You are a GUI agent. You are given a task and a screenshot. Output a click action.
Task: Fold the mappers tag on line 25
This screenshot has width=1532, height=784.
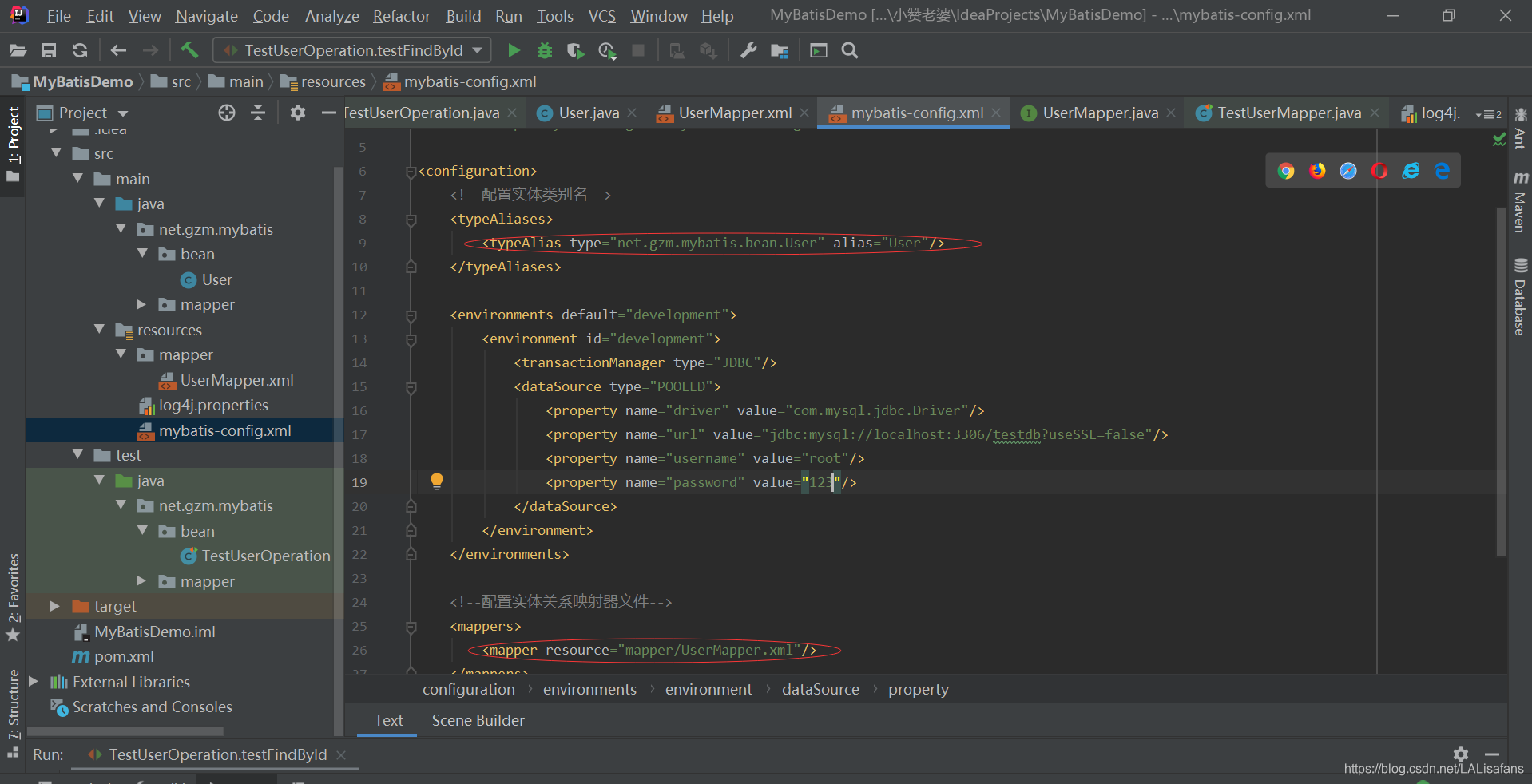tap(411, 627)
